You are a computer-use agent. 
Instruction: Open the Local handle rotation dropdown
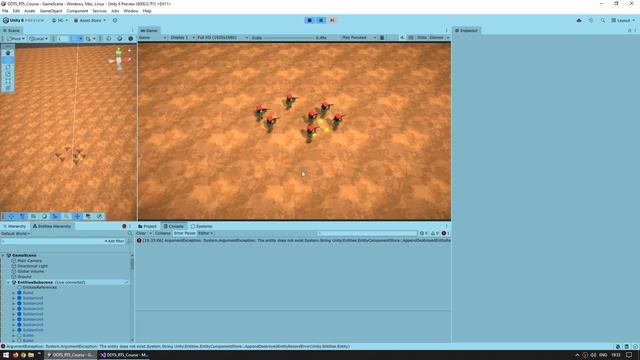coord(38,38)
